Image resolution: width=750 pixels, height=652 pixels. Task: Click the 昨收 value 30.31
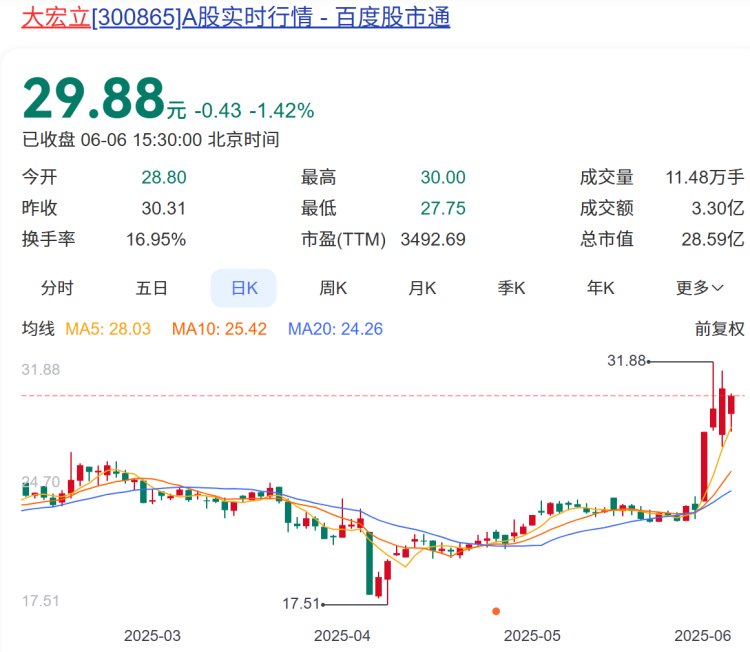[164, 209]
